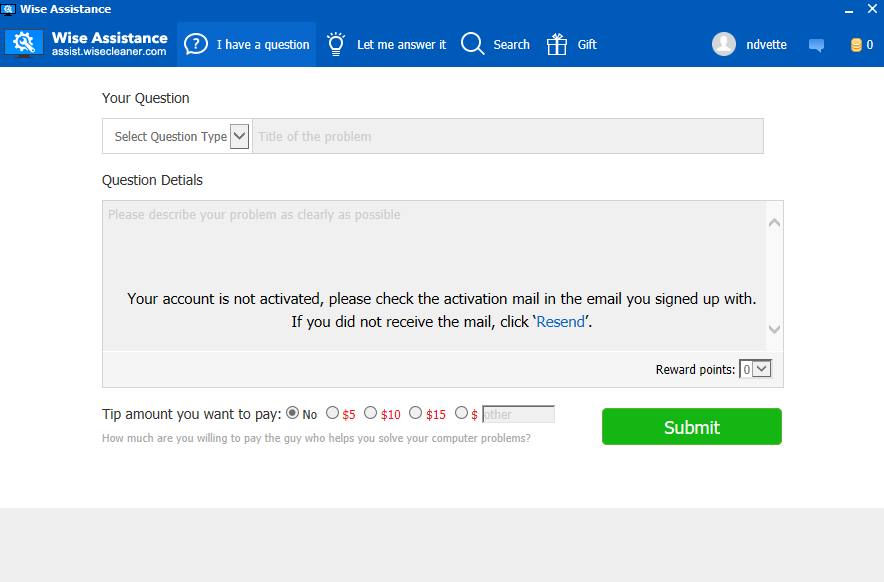Viewport: 884px width, 582px height.
Task: Click the user avatar icon
Action: 724,44
